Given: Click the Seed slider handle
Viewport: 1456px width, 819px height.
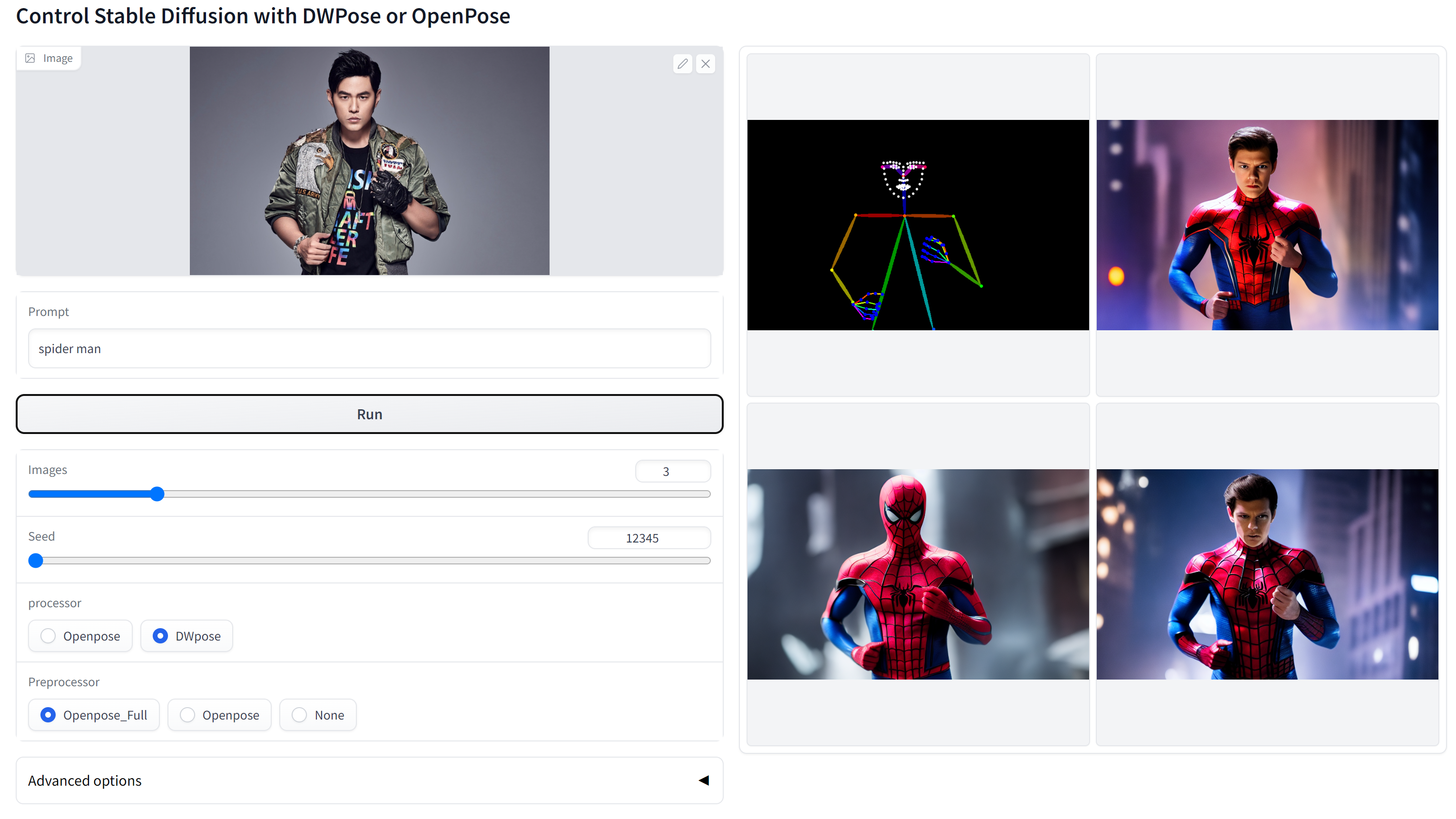Looking at the screenshot, I should 36,561.
